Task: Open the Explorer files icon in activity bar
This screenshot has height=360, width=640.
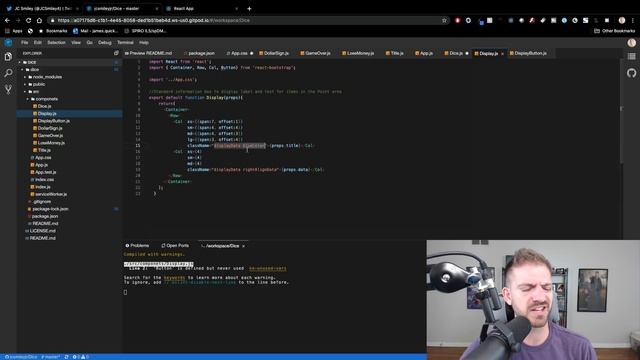Action: point(8,57)
